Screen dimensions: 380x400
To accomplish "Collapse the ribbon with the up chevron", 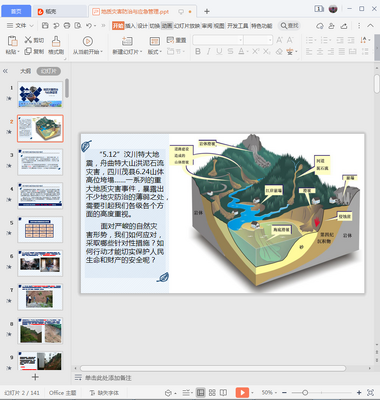I will tap(370, 26).
